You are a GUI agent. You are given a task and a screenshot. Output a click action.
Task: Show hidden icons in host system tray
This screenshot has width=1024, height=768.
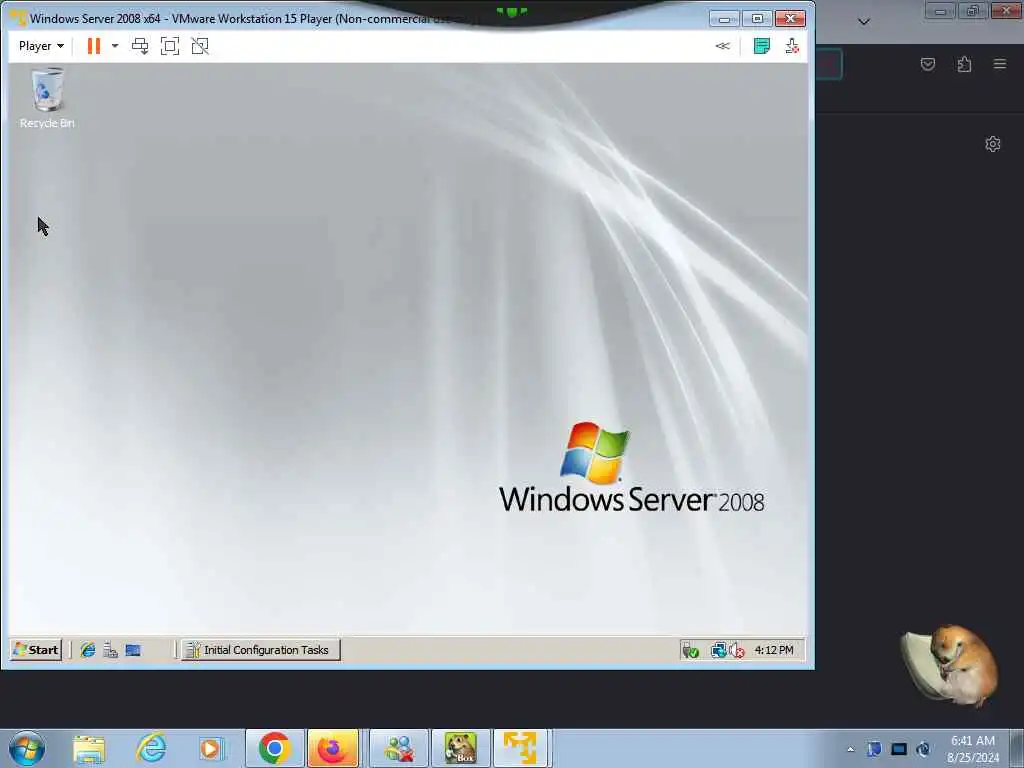point(850,749)
